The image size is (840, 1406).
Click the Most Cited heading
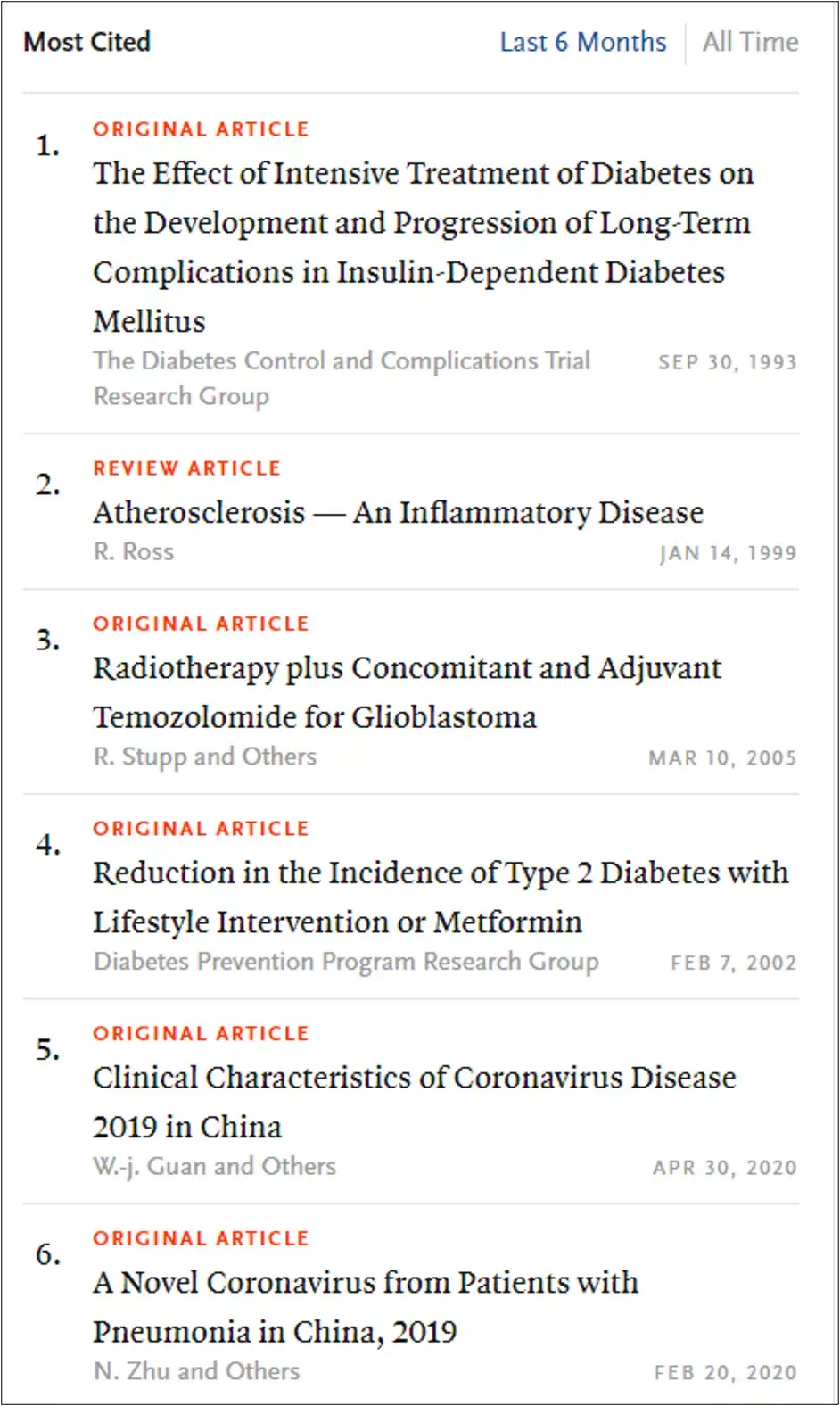(x=86, y=41)
